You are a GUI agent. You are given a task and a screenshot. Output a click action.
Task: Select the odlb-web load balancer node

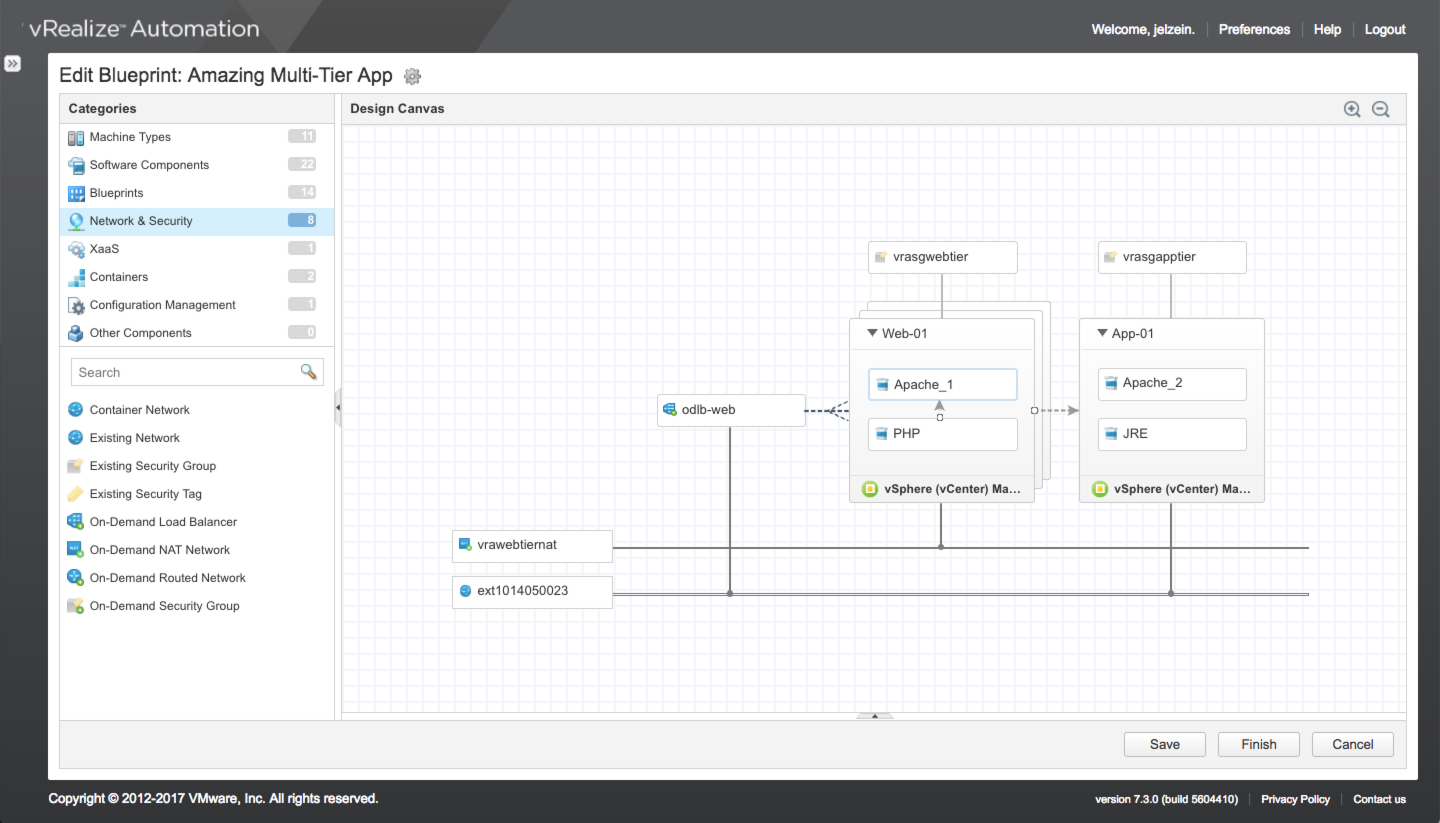(x=731, y=410)
